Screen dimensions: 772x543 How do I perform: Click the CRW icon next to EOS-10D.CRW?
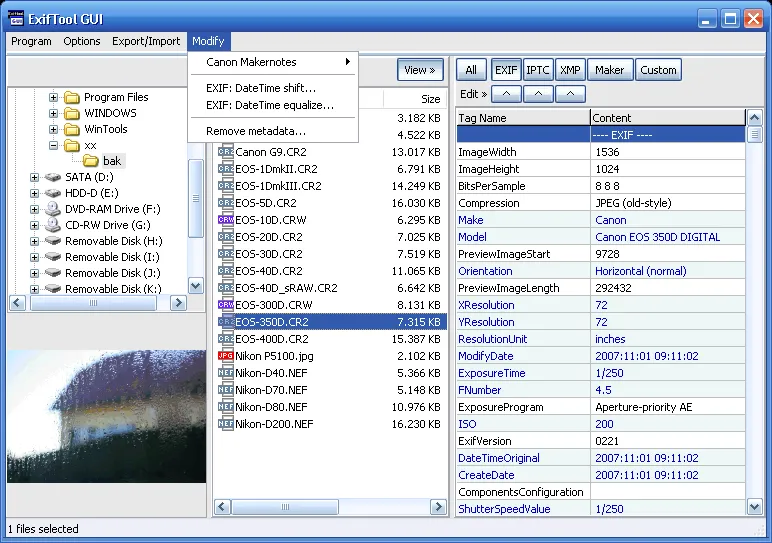tap(225, 220)
